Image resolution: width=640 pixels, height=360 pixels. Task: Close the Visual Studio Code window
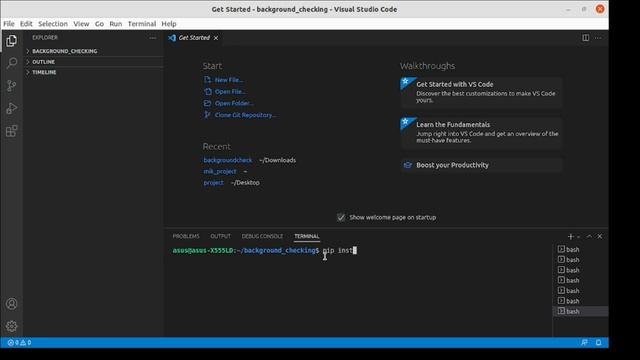tap(600, 9)
